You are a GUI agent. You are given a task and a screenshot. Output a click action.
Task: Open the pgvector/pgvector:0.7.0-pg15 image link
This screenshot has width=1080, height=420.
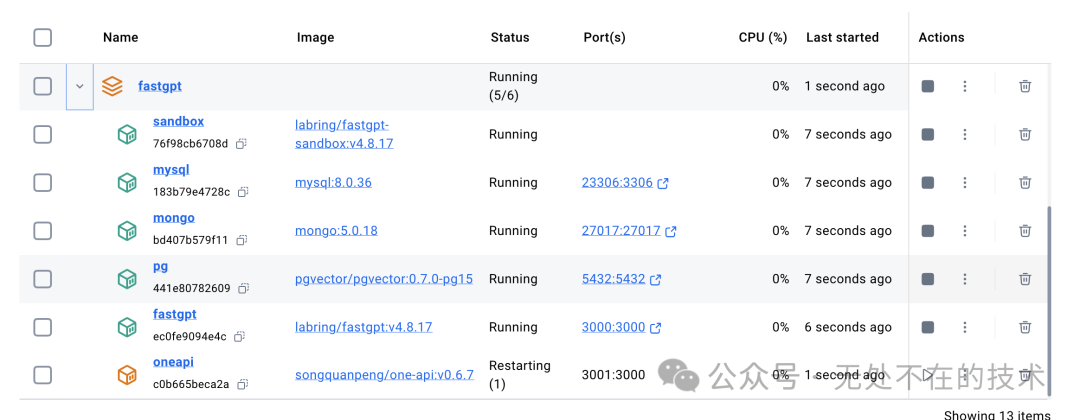tap(384, 279)
